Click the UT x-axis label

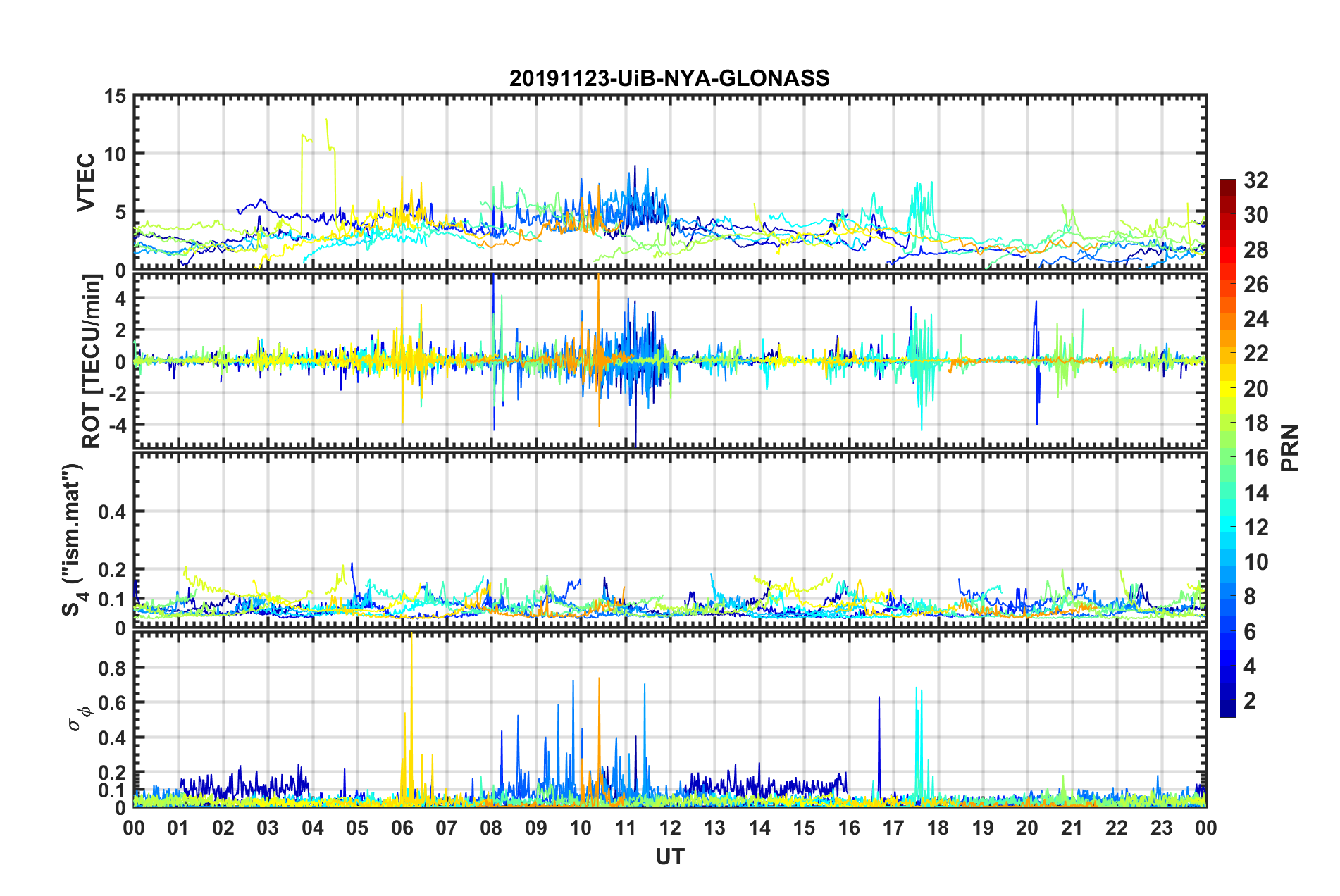(x=670, y=857)
